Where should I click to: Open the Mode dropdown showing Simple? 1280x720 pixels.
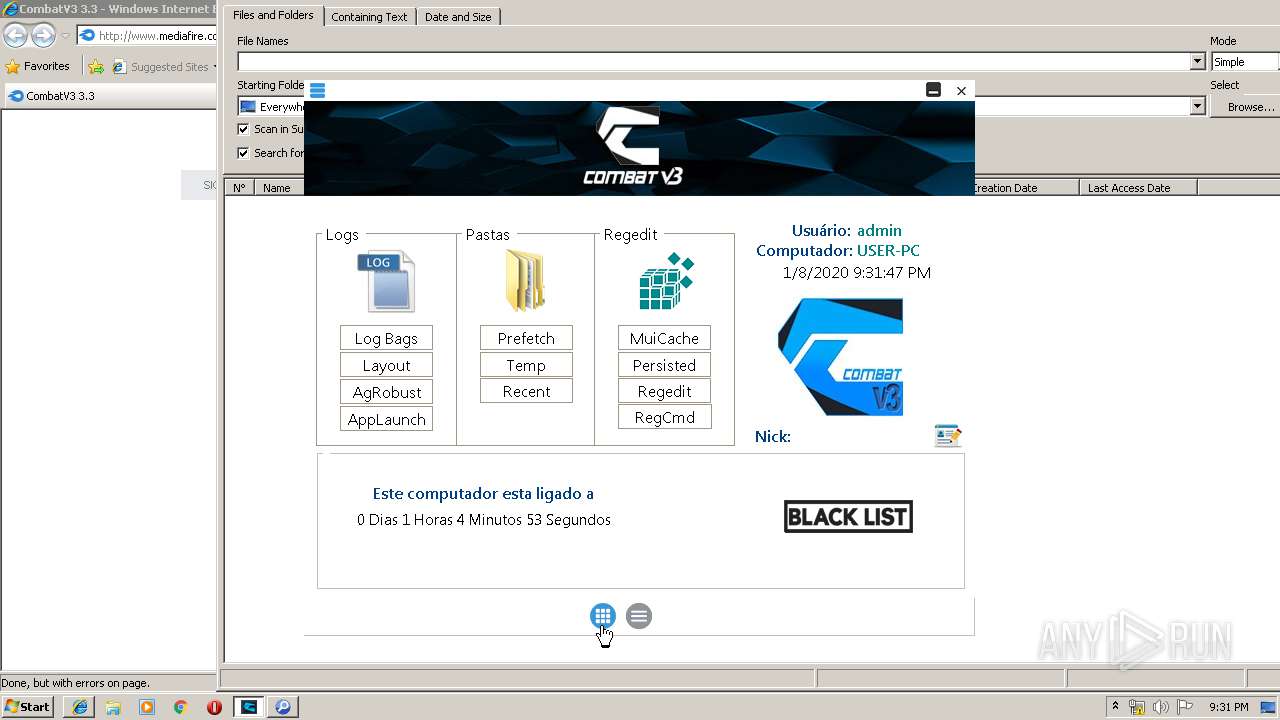pyautogui.click(x=1245, y=62)
